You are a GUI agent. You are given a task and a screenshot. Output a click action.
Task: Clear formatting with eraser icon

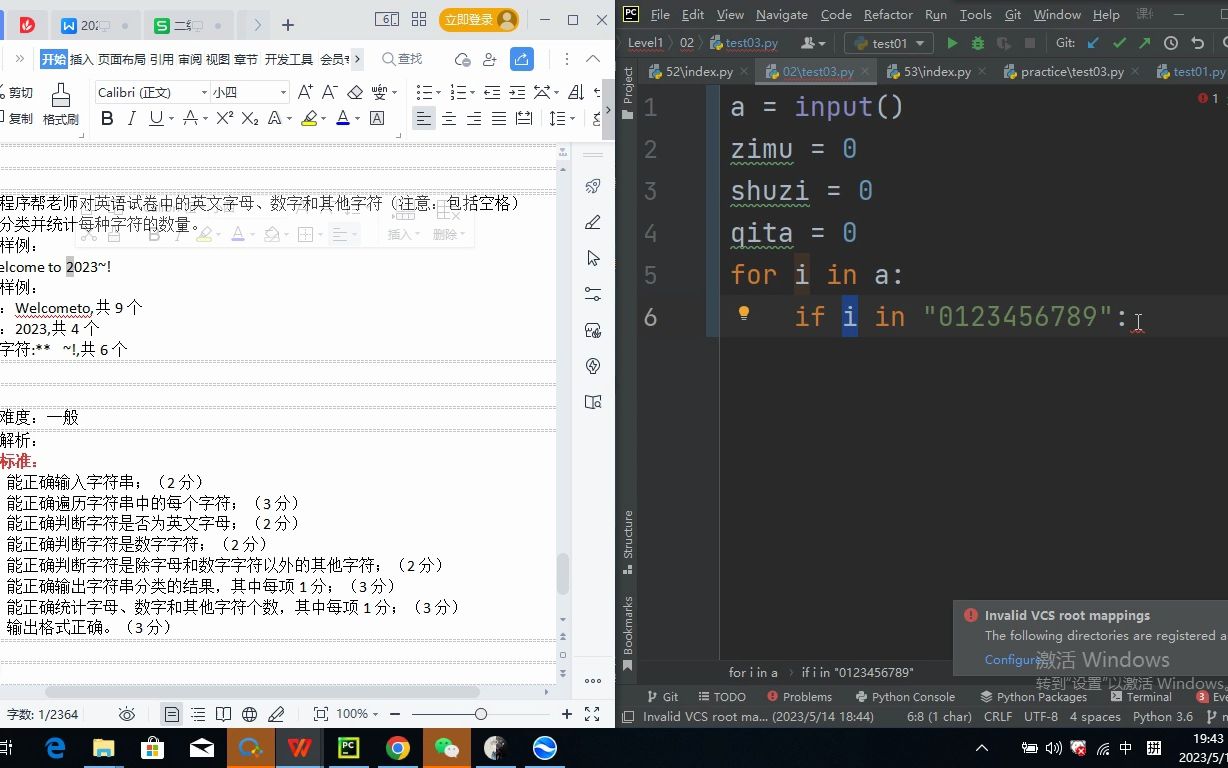(355, 92)
